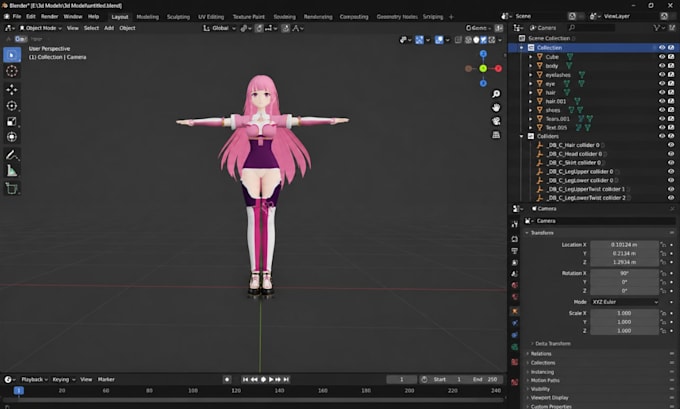Viewport: 680px width, 409px height.
Task: Toggle lock on Rotation X
Action: [x=663, y=273]
